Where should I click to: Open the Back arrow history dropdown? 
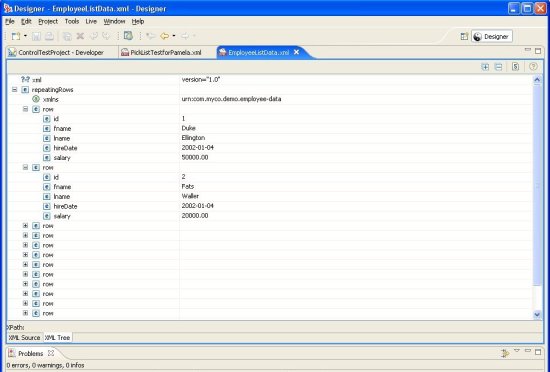(x=174, y=36)
